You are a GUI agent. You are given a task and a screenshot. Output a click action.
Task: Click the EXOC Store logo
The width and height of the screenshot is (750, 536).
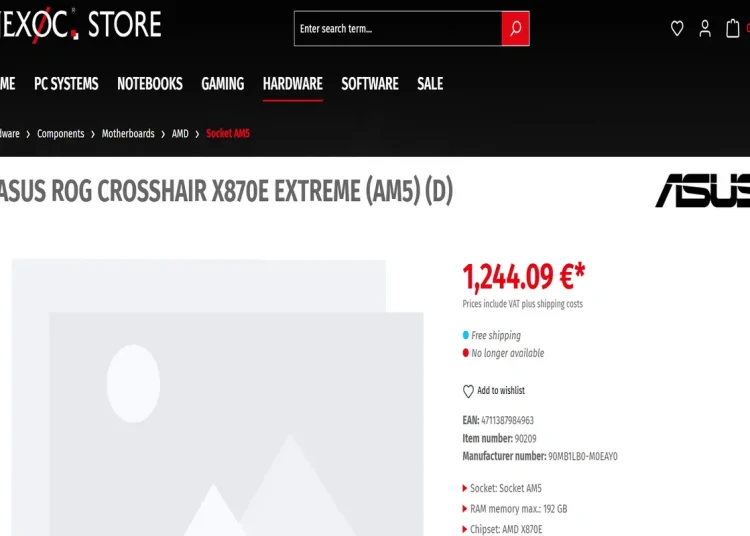[80, 24]
